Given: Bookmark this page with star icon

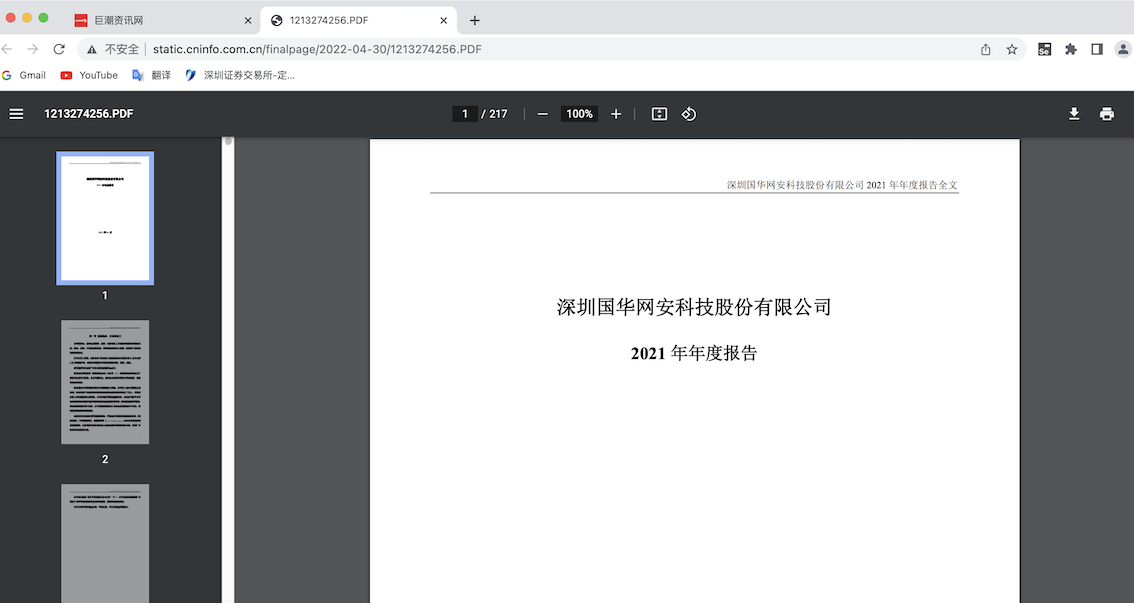Looking at the screenshot, I should 1012,49.
